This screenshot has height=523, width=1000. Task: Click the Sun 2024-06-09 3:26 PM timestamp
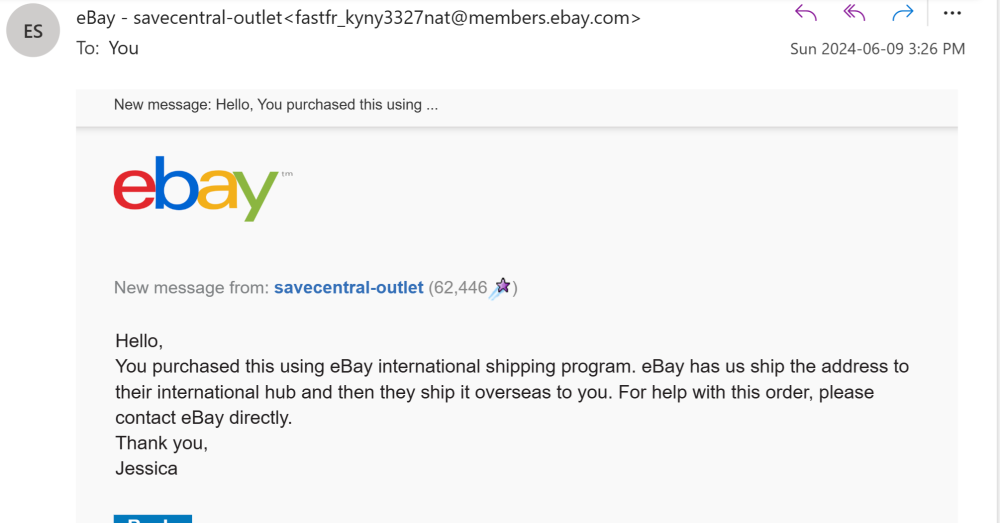[x=877, y=49]
